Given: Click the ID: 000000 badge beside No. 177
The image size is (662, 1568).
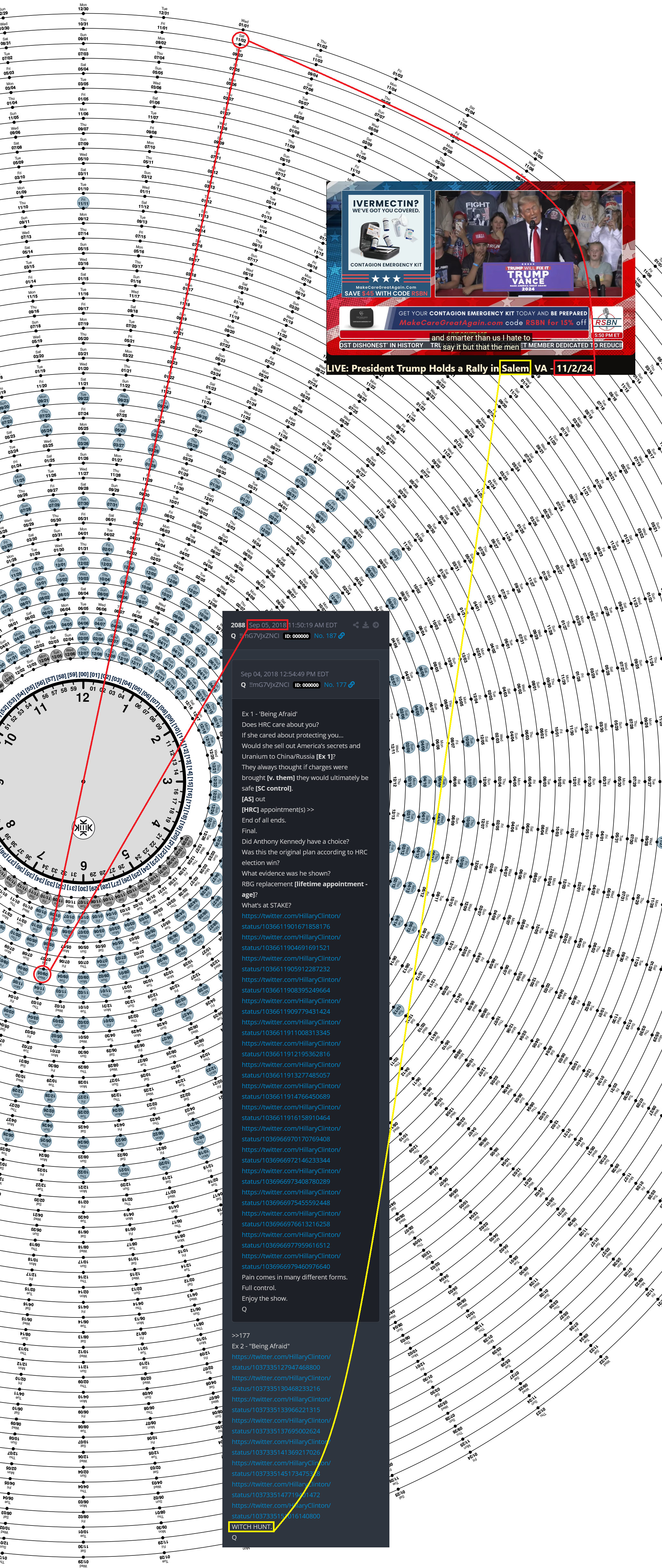Looking at the screenshot, I should 307,685.
